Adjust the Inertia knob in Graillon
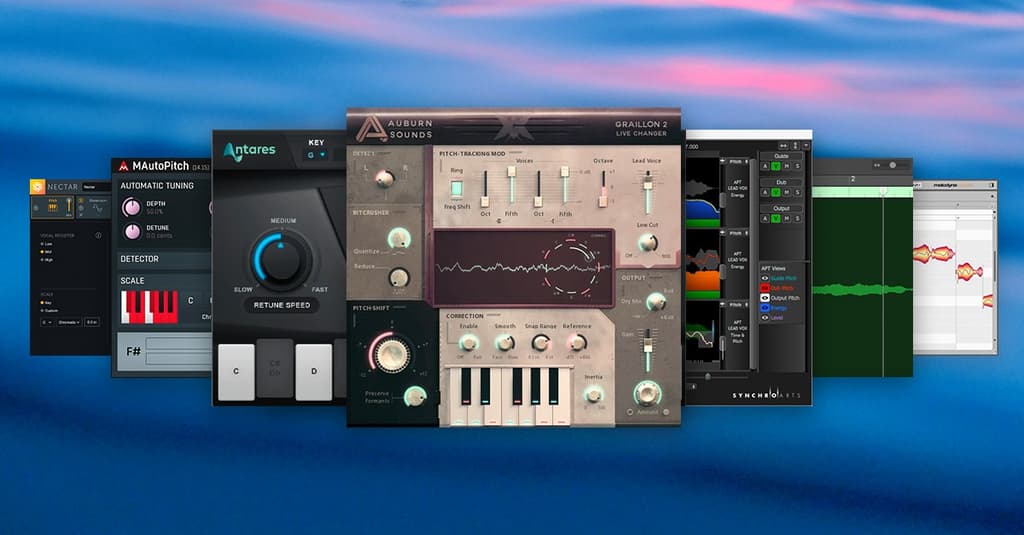1024x535 pixels. click(593, 394)
